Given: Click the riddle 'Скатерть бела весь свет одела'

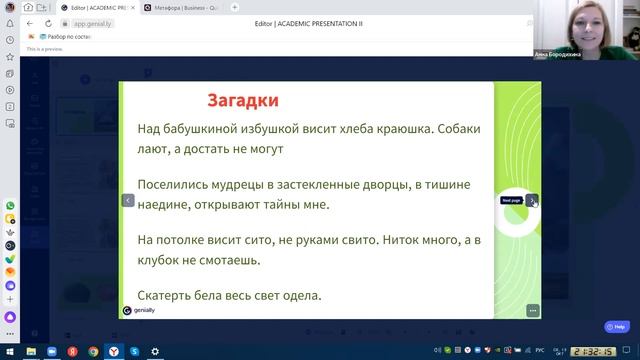Looking at the screenshot, I should coord(229,295).
